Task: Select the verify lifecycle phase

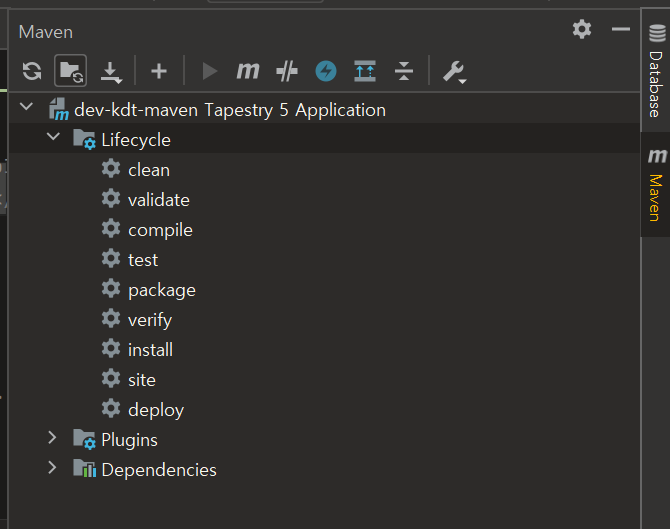Action: [x=150, y=320]
